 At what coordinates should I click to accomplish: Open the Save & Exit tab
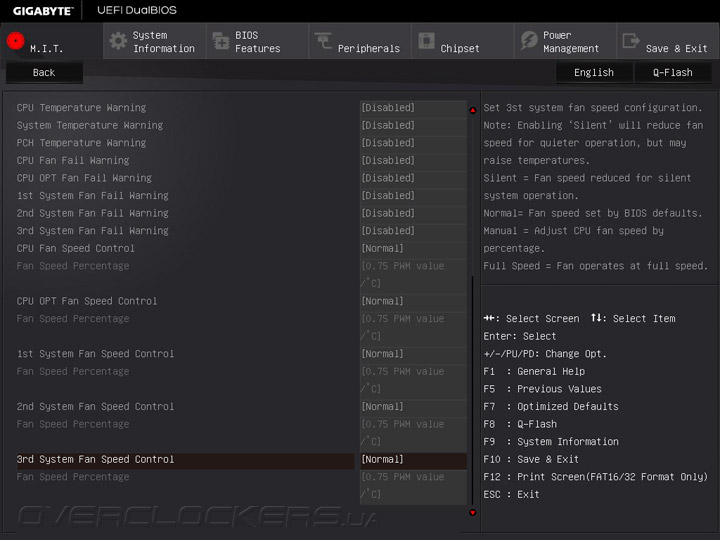(668, 41)
